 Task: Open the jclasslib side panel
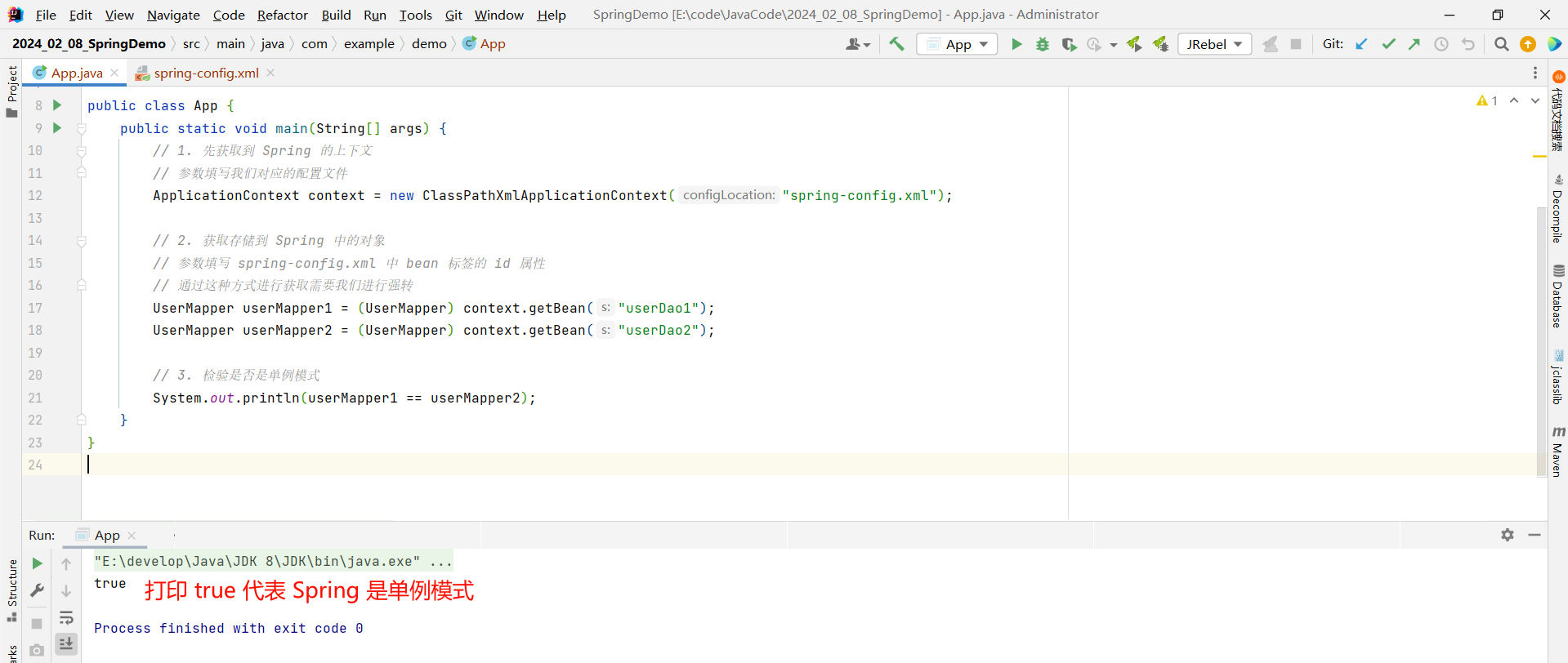[x=1558, y=376]
